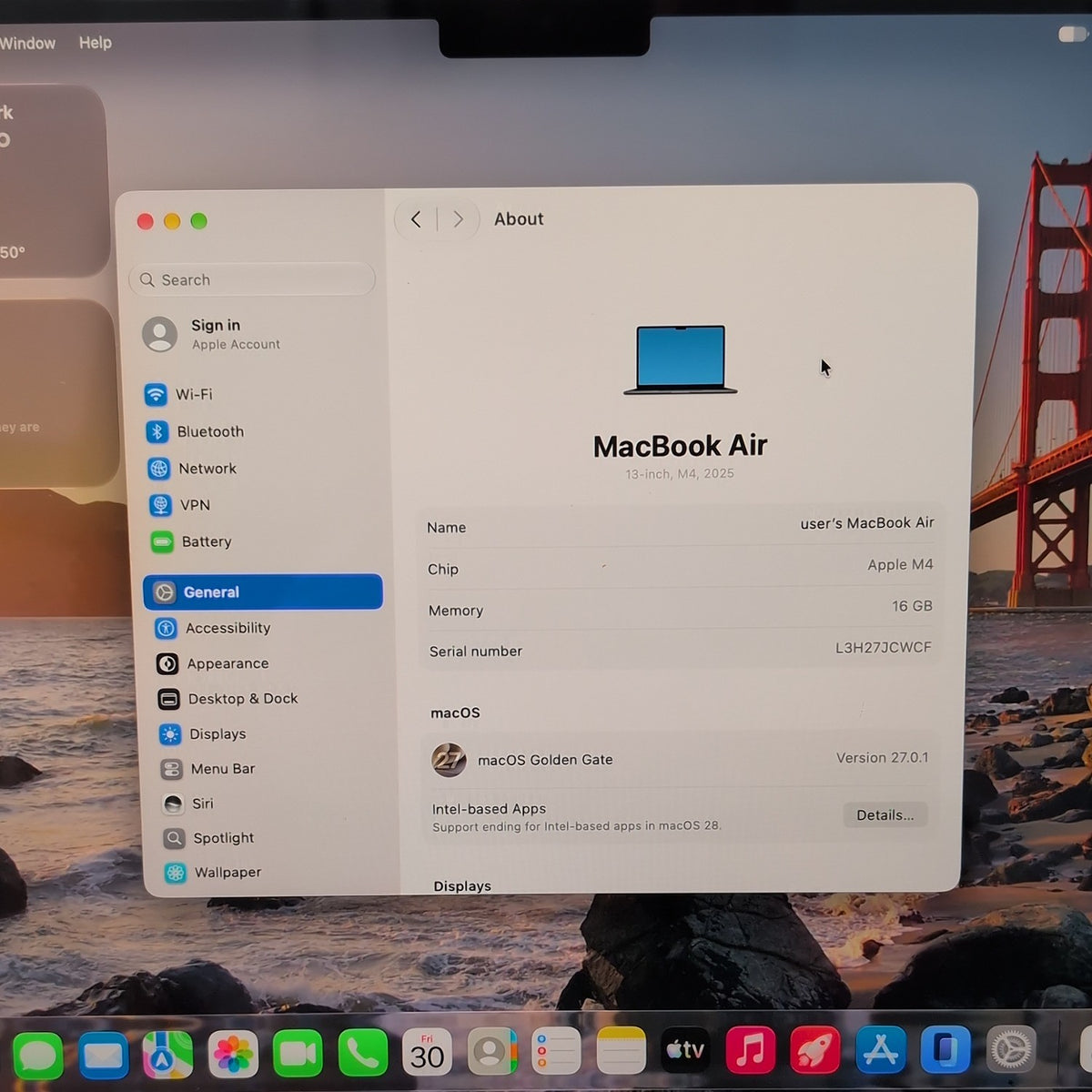
Task: Click the "macOS Golden Gate" row
Action: (x=680, y=759)
